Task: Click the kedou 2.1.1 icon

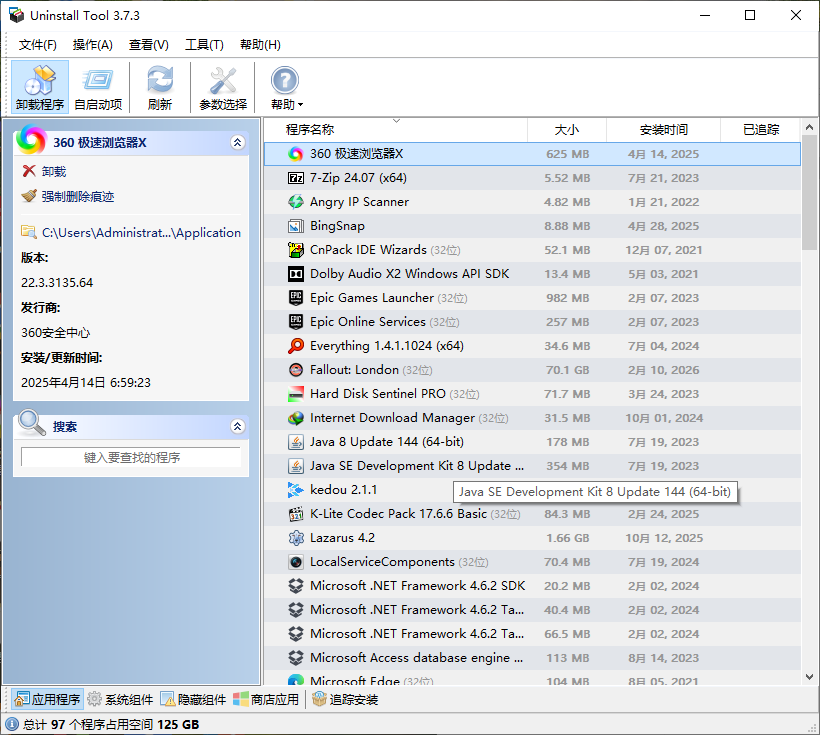Action: click(x=295, y=490)
